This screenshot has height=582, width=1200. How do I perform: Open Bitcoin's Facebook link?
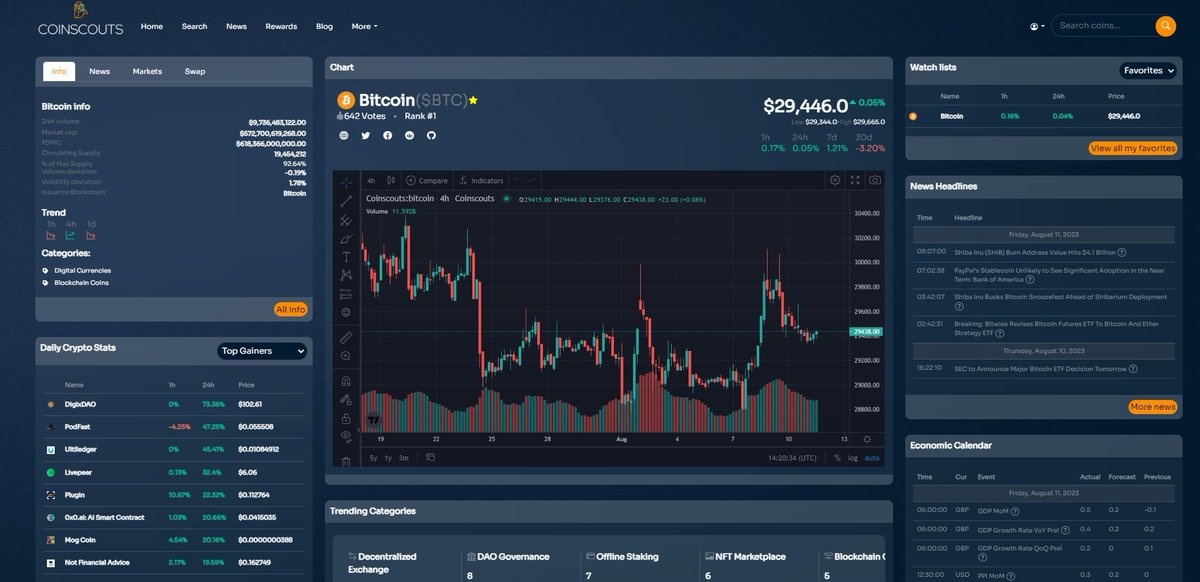388,135
